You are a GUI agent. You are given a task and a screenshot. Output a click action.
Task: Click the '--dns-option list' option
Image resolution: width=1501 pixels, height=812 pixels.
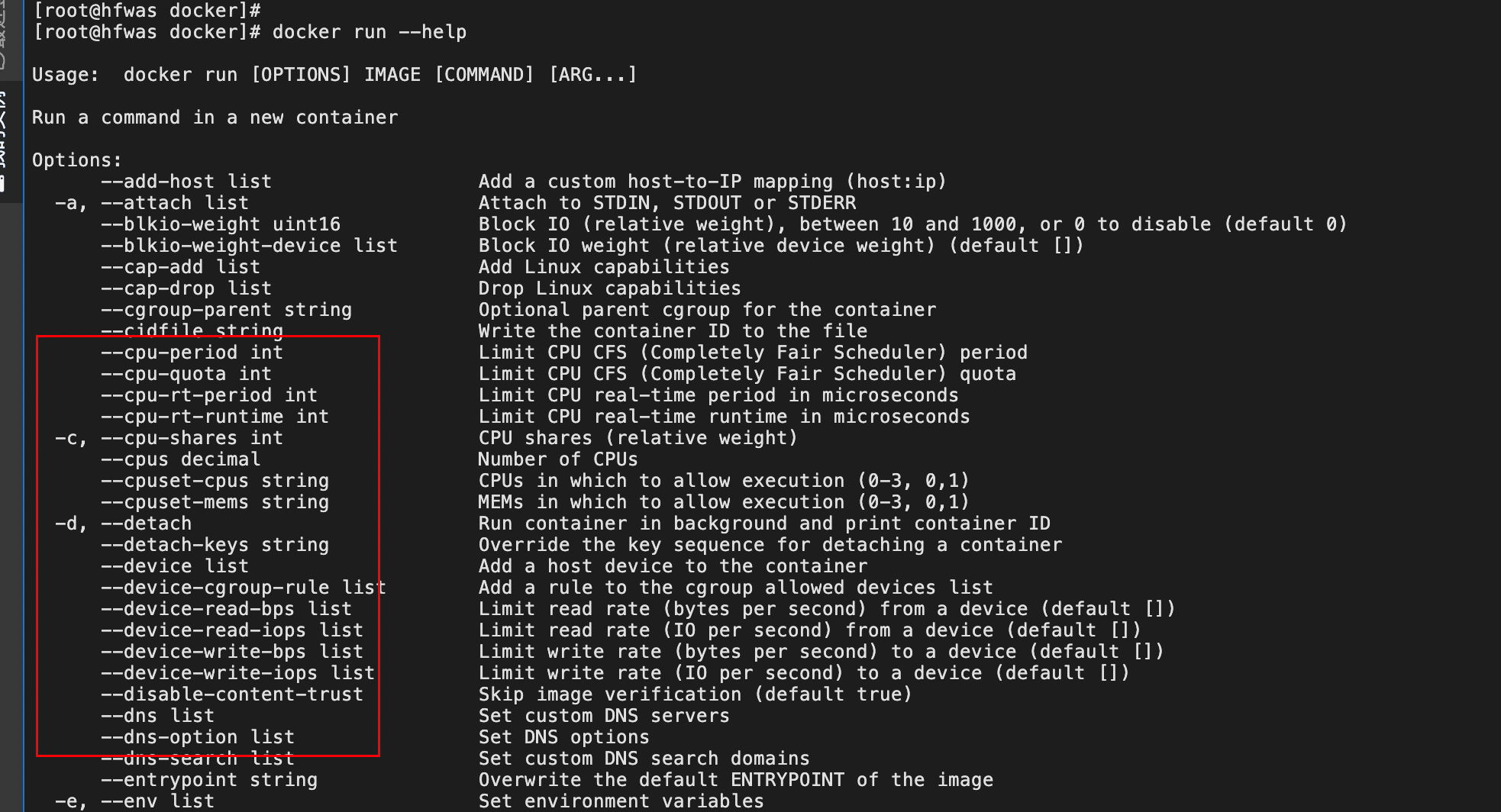coord(198,737)
